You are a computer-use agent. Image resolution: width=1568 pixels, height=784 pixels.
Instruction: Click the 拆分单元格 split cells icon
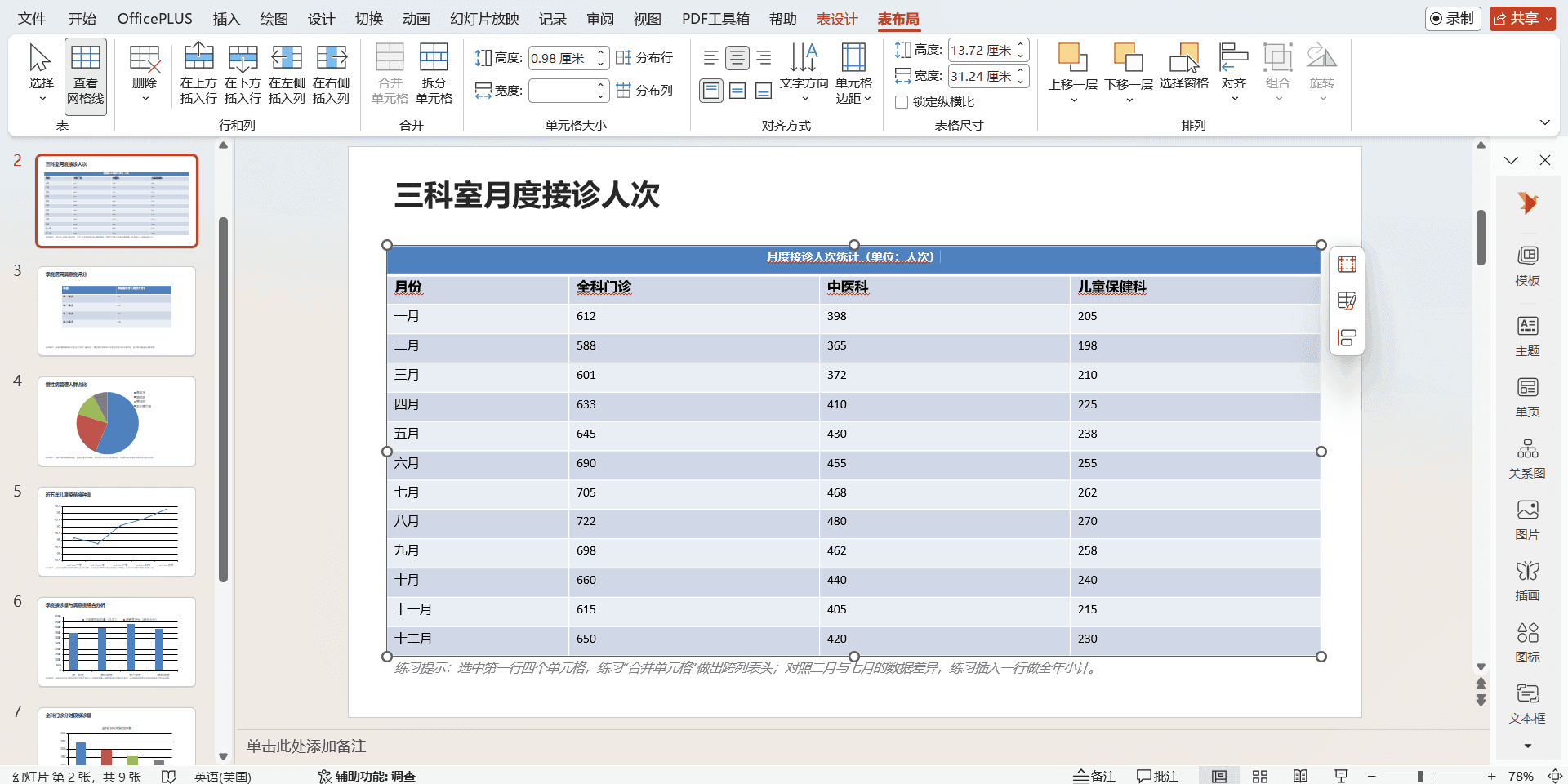(434, 73)
